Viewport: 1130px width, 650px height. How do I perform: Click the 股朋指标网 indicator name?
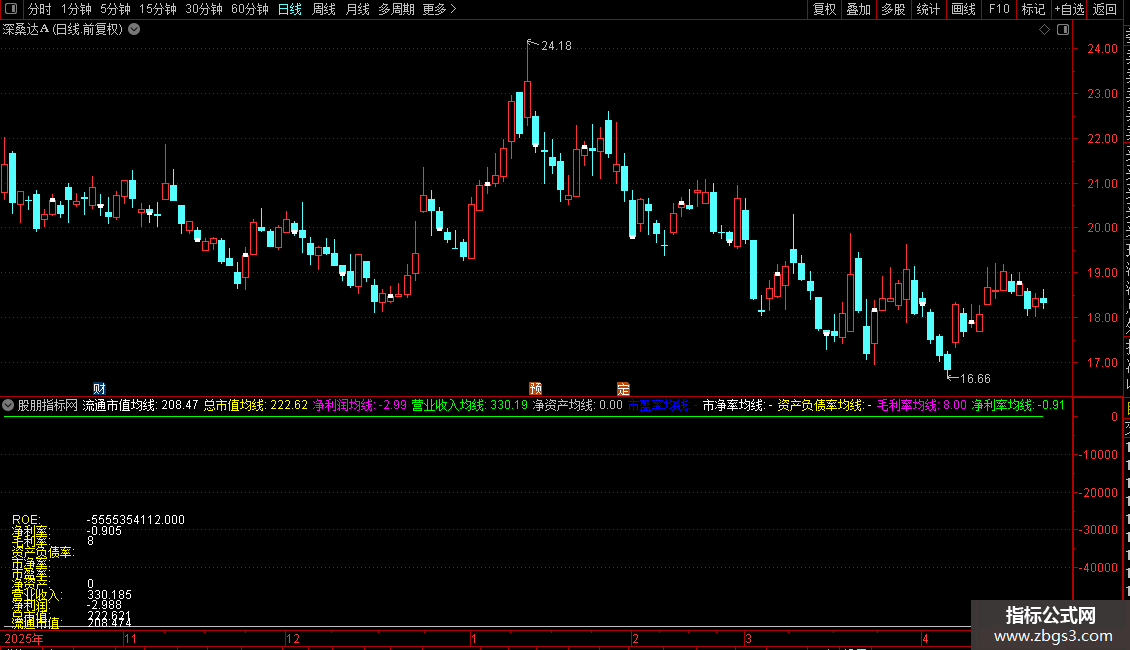point(48,405)
